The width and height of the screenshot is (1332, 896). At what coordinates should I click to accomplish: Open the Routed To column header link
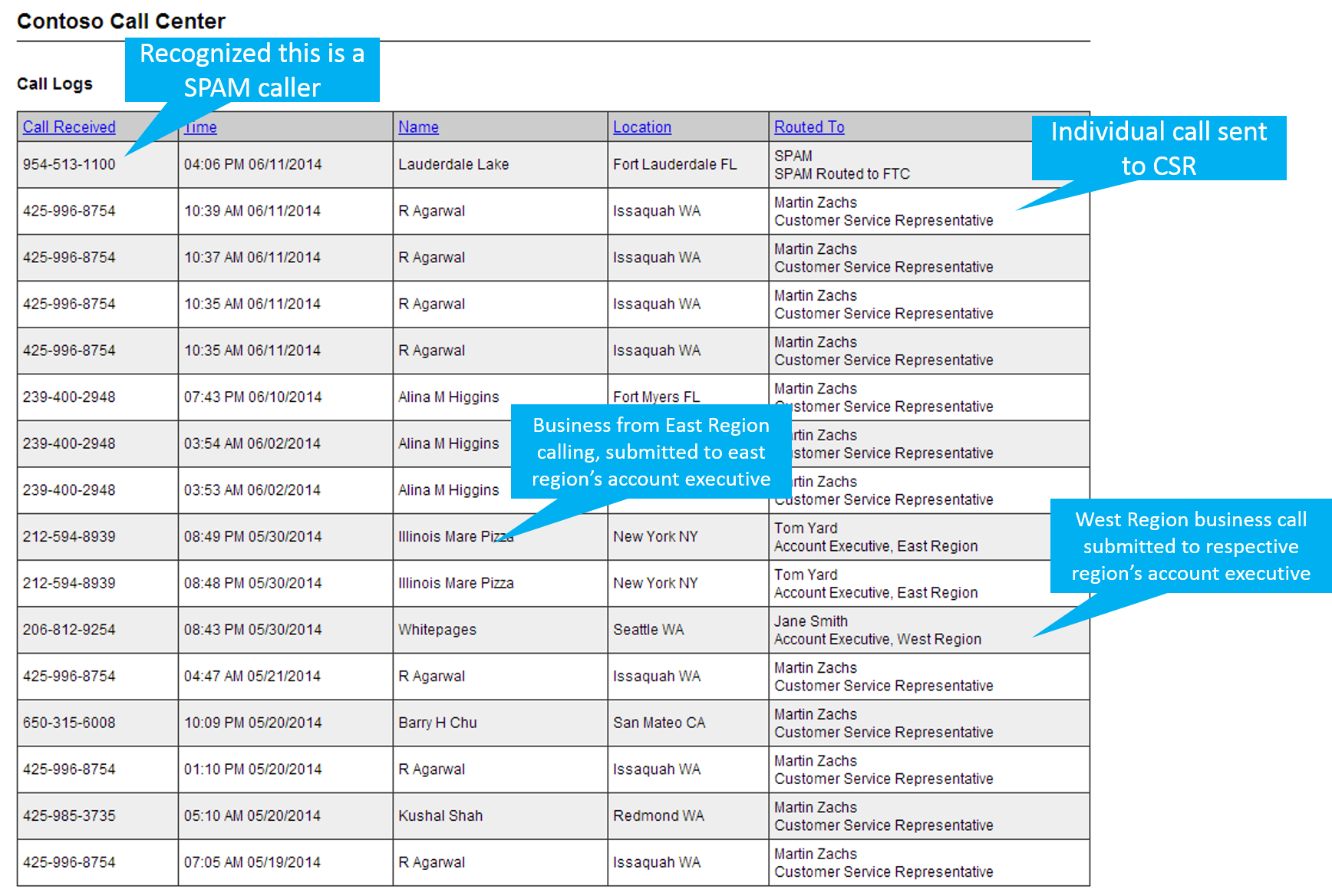click(809, 127)
